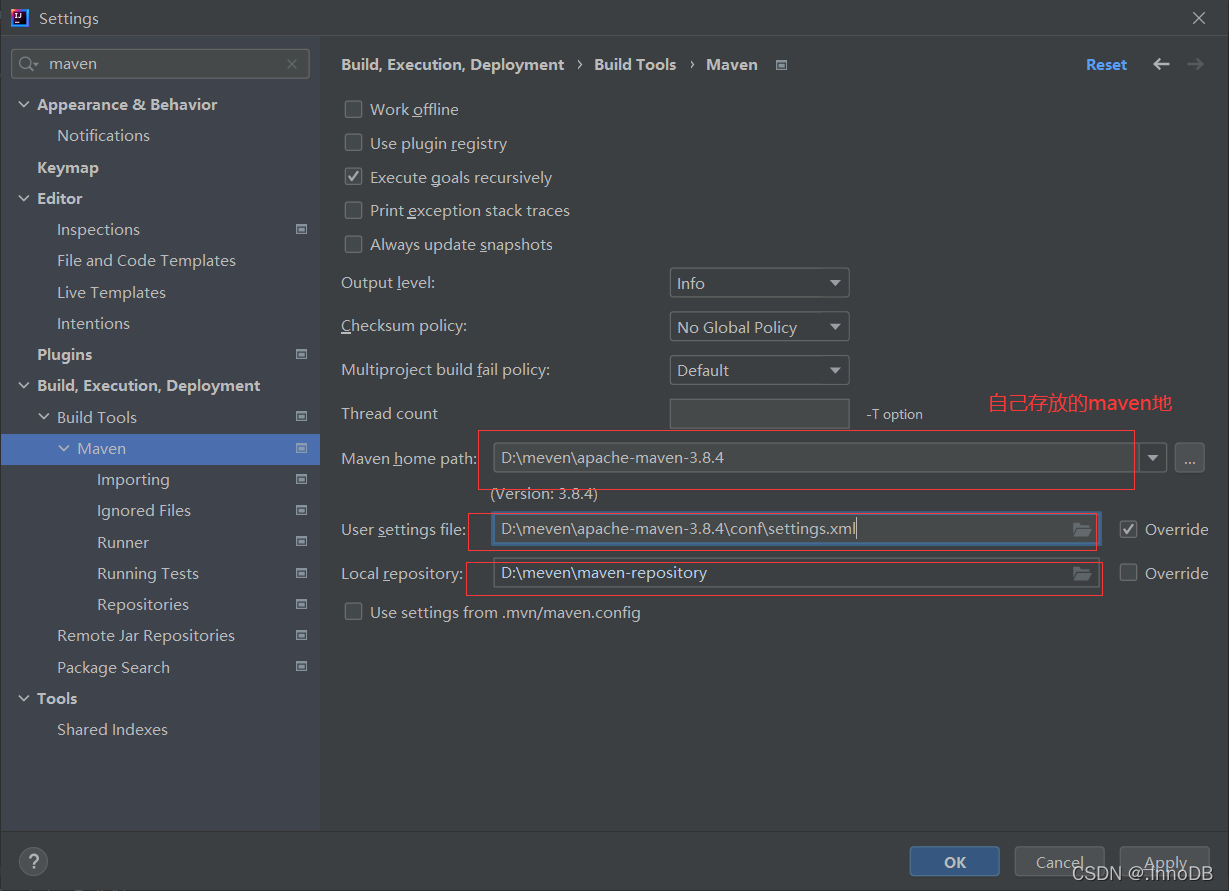Uncheck Override for User settings file
The height and width of the screenshot is (891, 1229).
click(1128, 529)
